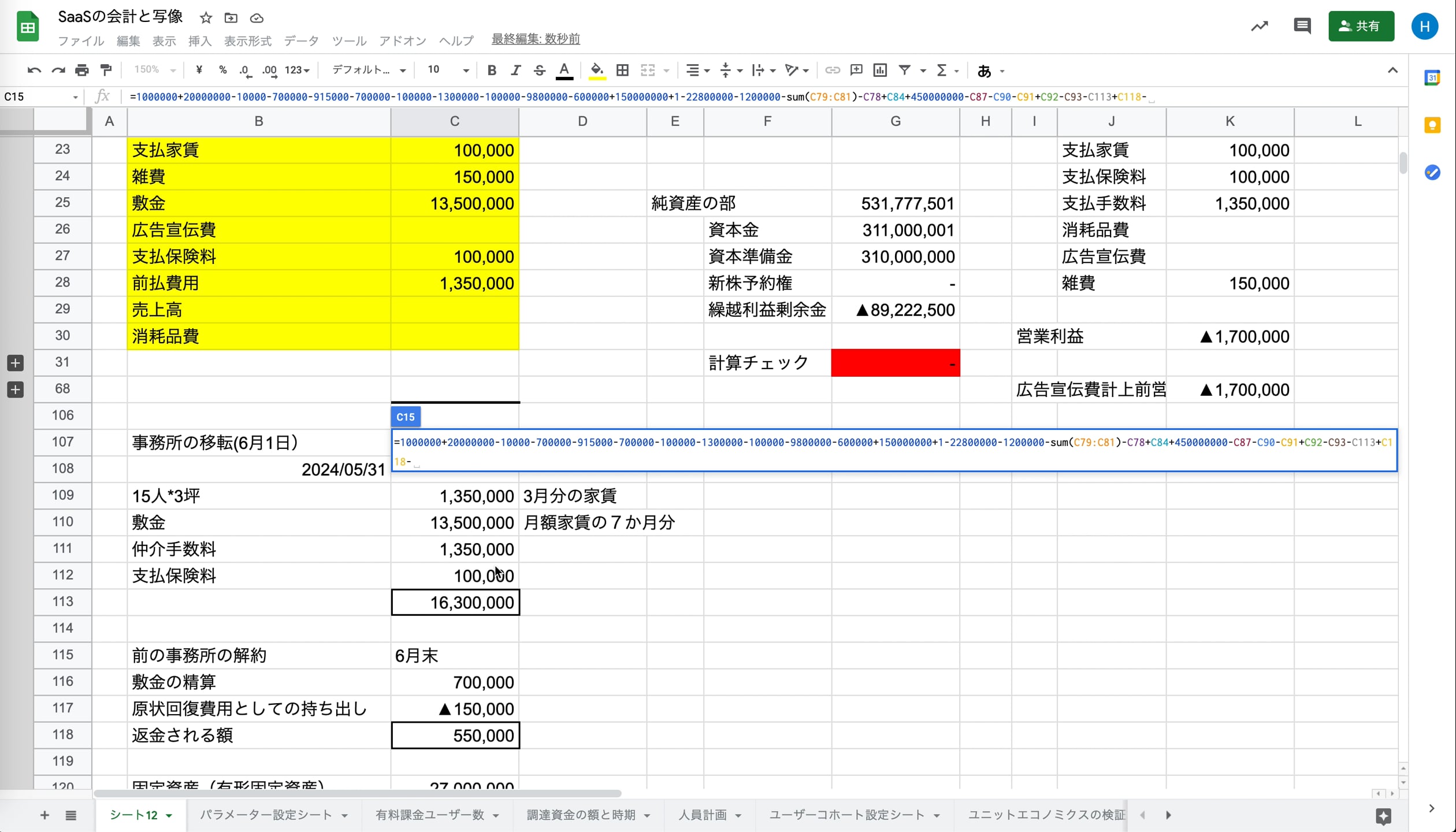Toggle strikethrough formatting
This screenshot has width=1456, height=832.
click(539, 70)
